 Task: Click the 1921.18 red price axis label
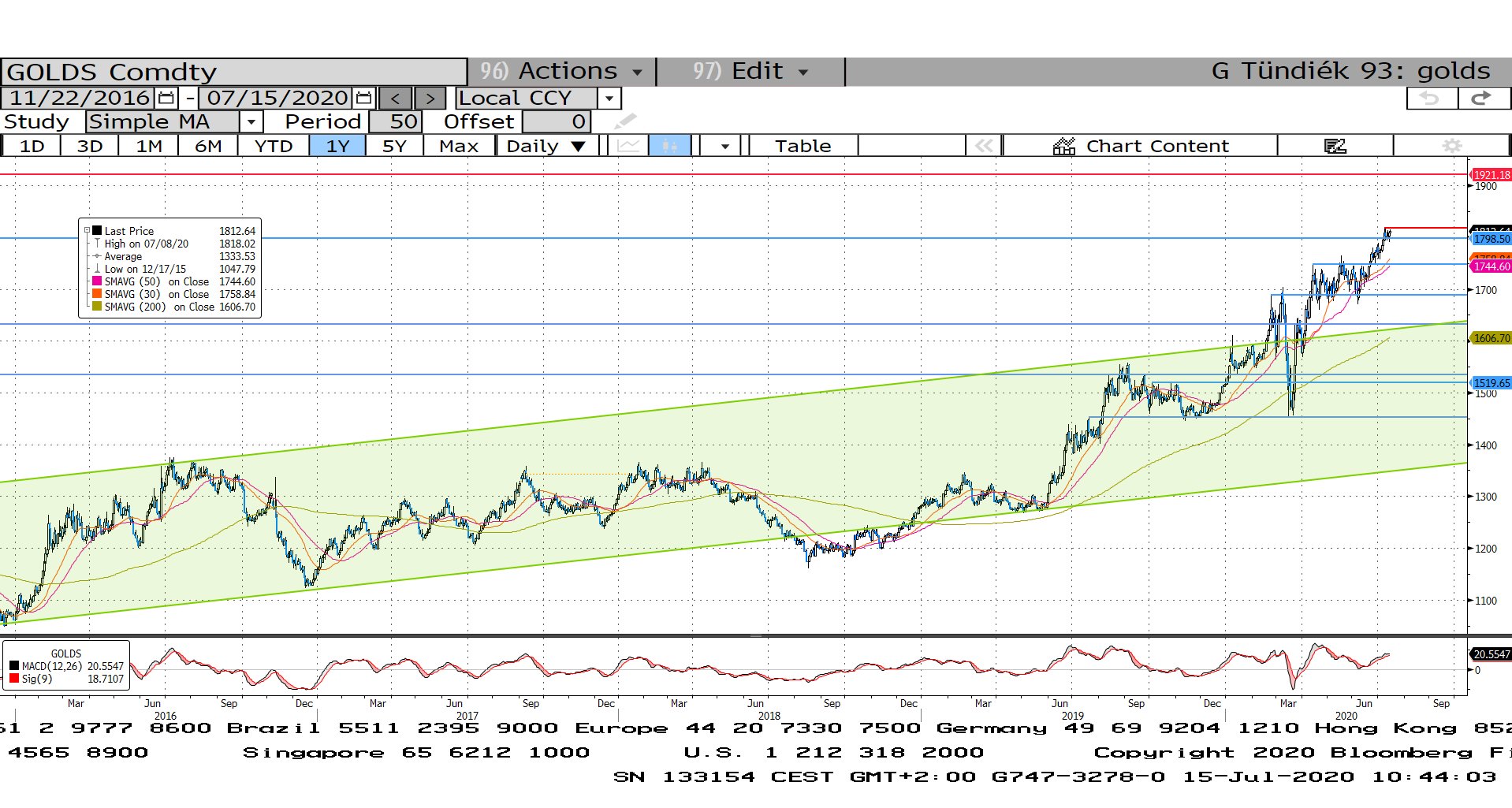pos(1491,175)
